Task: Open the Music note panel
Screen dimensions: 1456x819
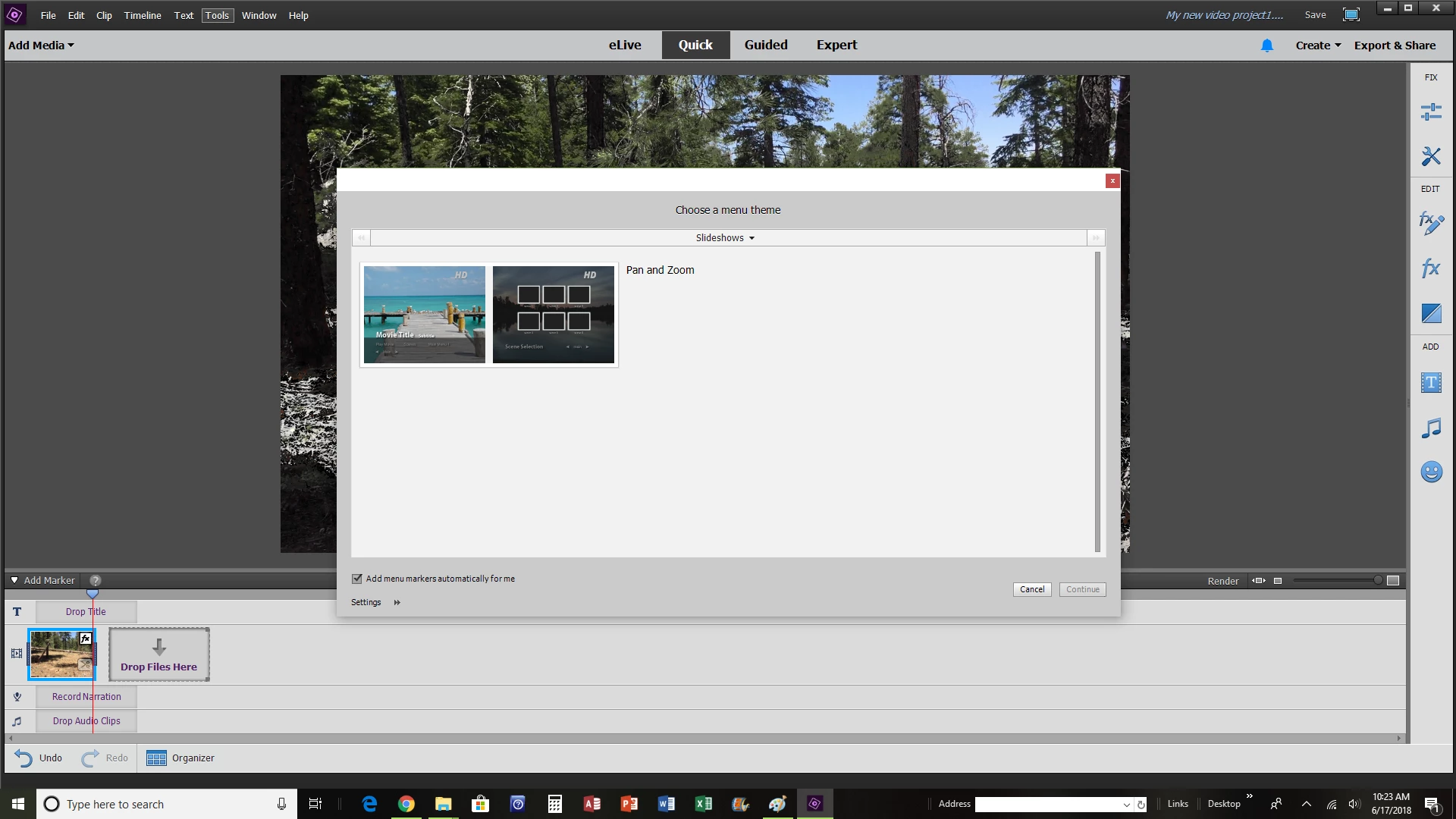Action: 1430,428
